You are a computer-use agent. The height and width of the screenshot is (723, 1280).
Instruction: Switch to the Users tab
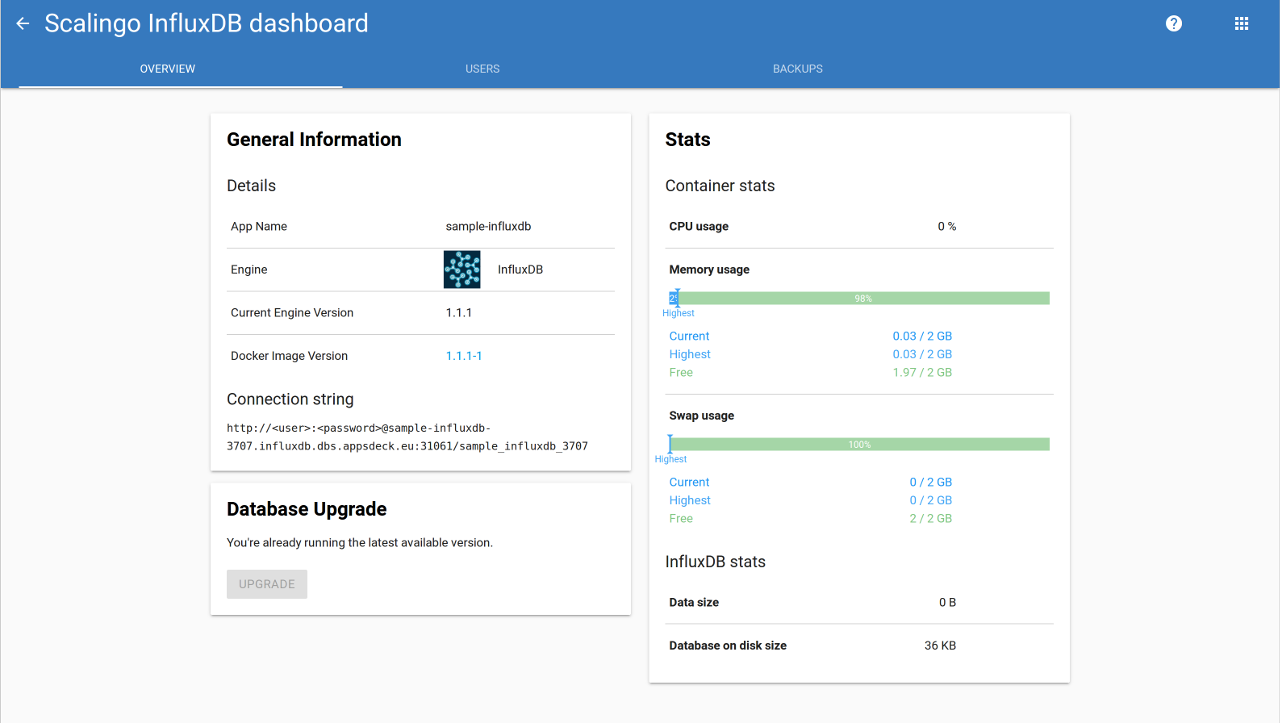click(482, 69)
